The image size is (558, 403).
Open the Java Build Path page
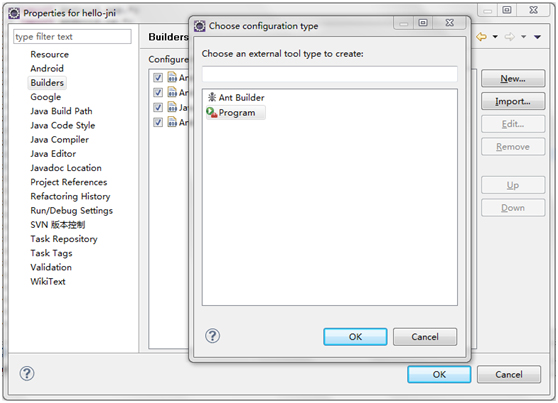[x=61, y=111]
